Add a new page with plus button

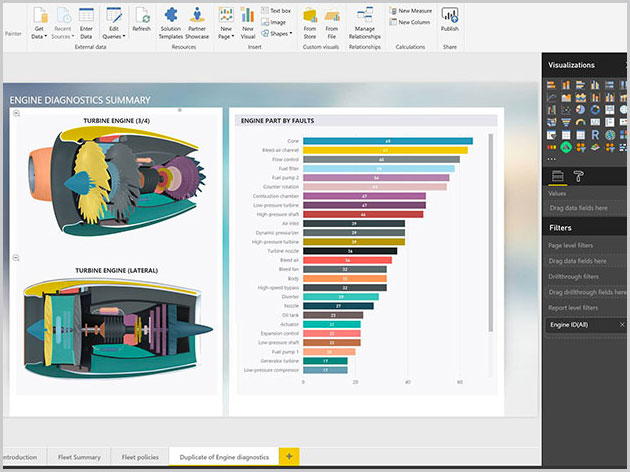289,456
